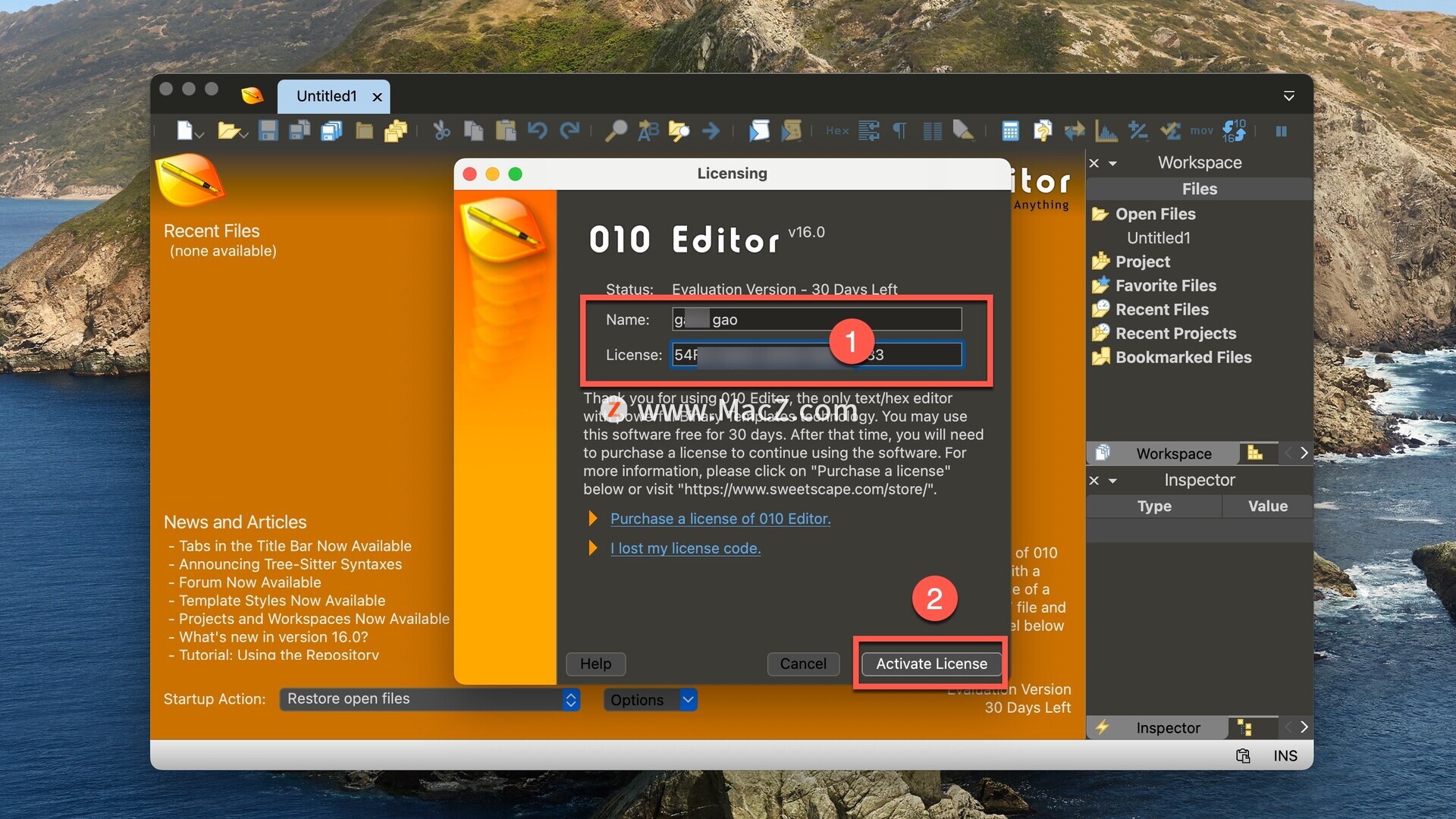Open the tab list dropdown at top right
1456x819 pixels.
(1288, 96)
